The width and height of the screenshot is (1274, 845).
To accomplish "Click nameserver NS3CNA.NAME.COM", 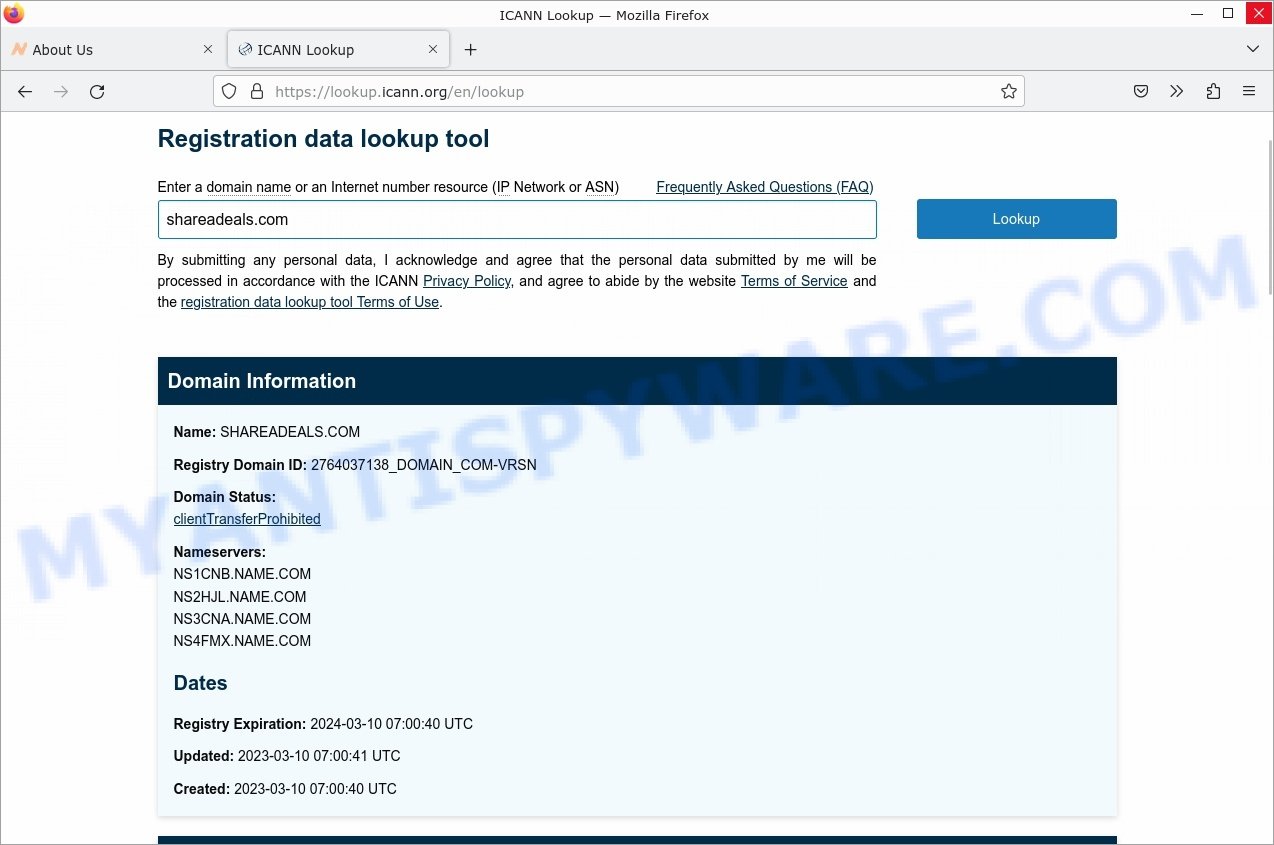I will click(242, 619).
